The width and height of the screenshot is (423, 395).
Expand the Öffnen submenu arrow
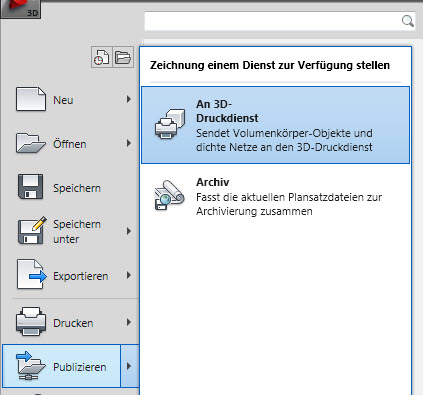point(129,143)
